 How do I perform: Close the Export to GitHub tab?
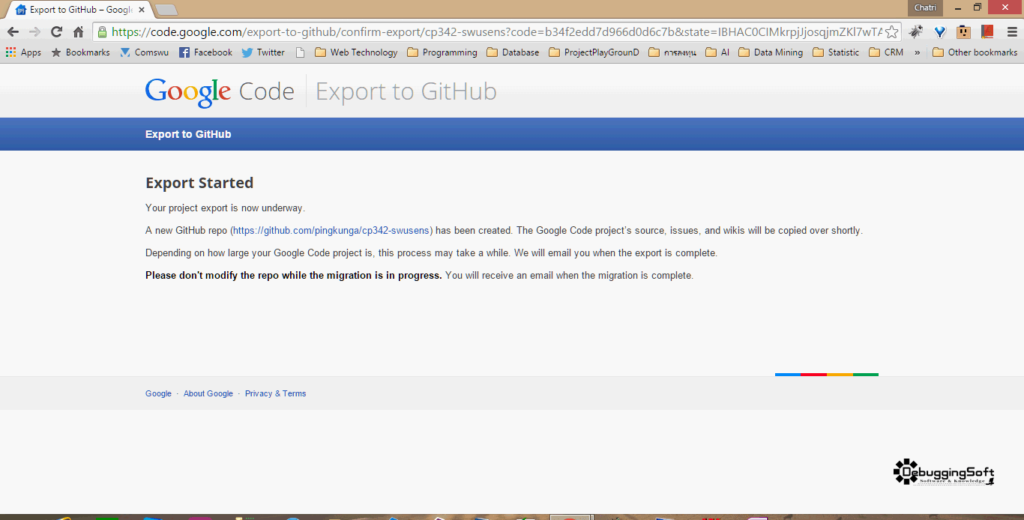(x=142, y=10)
